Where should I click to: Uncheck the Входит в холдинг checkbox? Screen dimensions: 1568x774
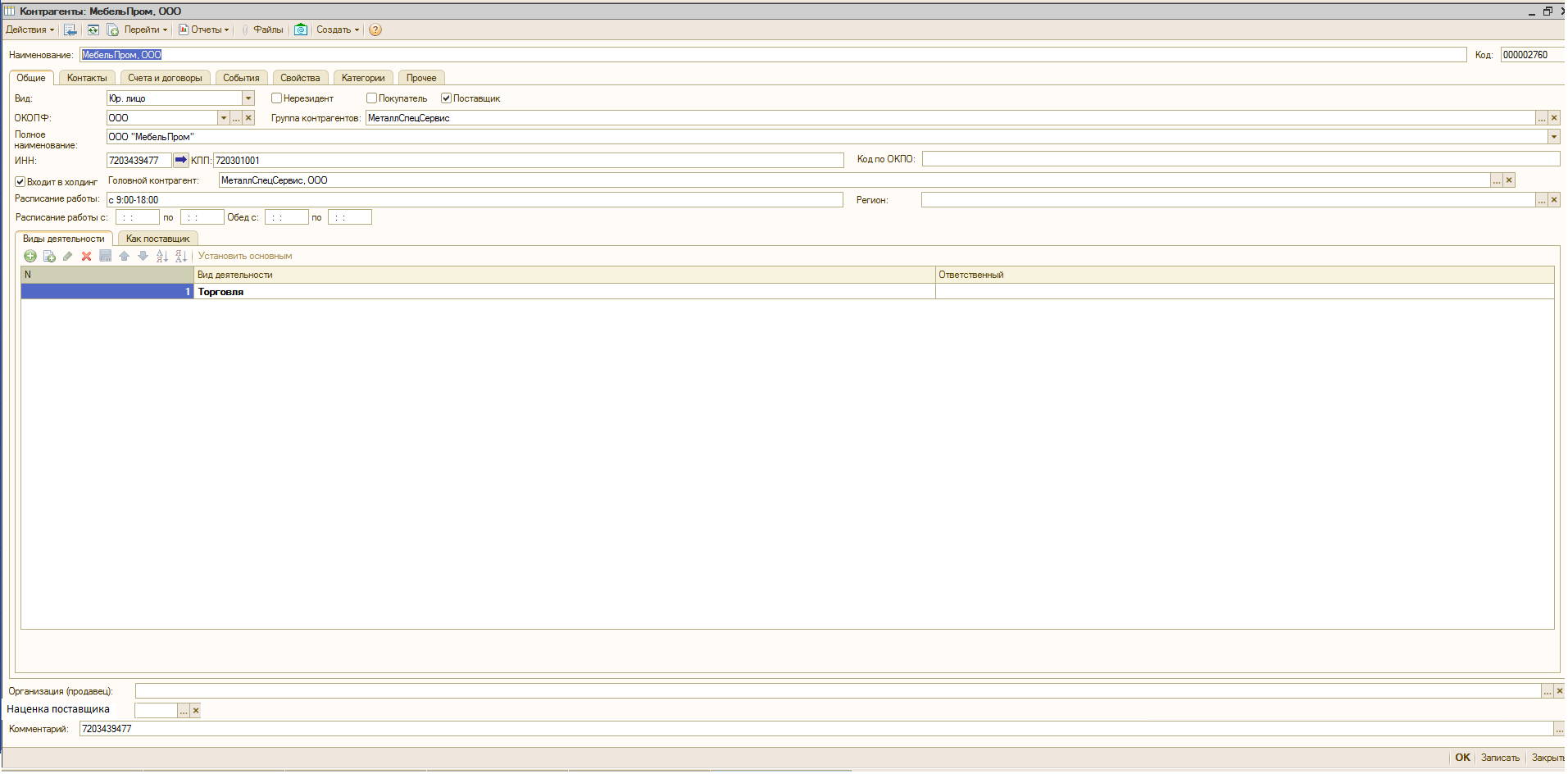[20, 182]
